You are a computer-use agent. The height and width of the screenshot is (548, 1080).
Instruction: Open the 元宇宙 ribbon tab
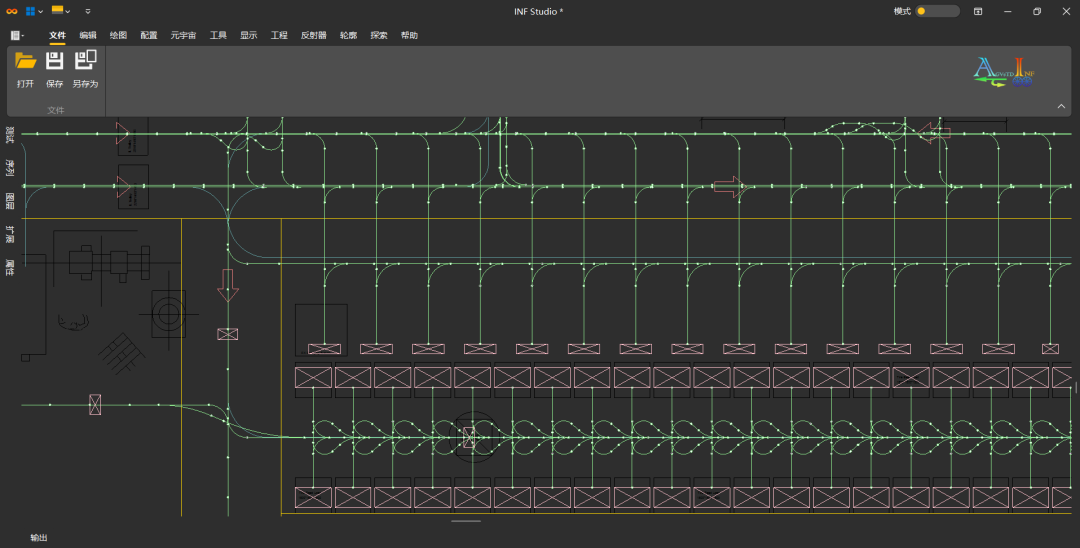pyautogui.click(x=183, y=35)
